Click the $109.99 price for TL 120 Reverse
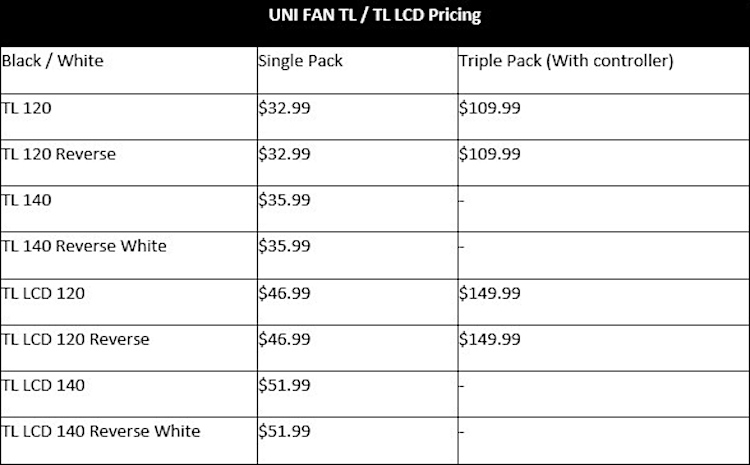The height and width of the screenshot is (465, 750). tap(489, 154)
